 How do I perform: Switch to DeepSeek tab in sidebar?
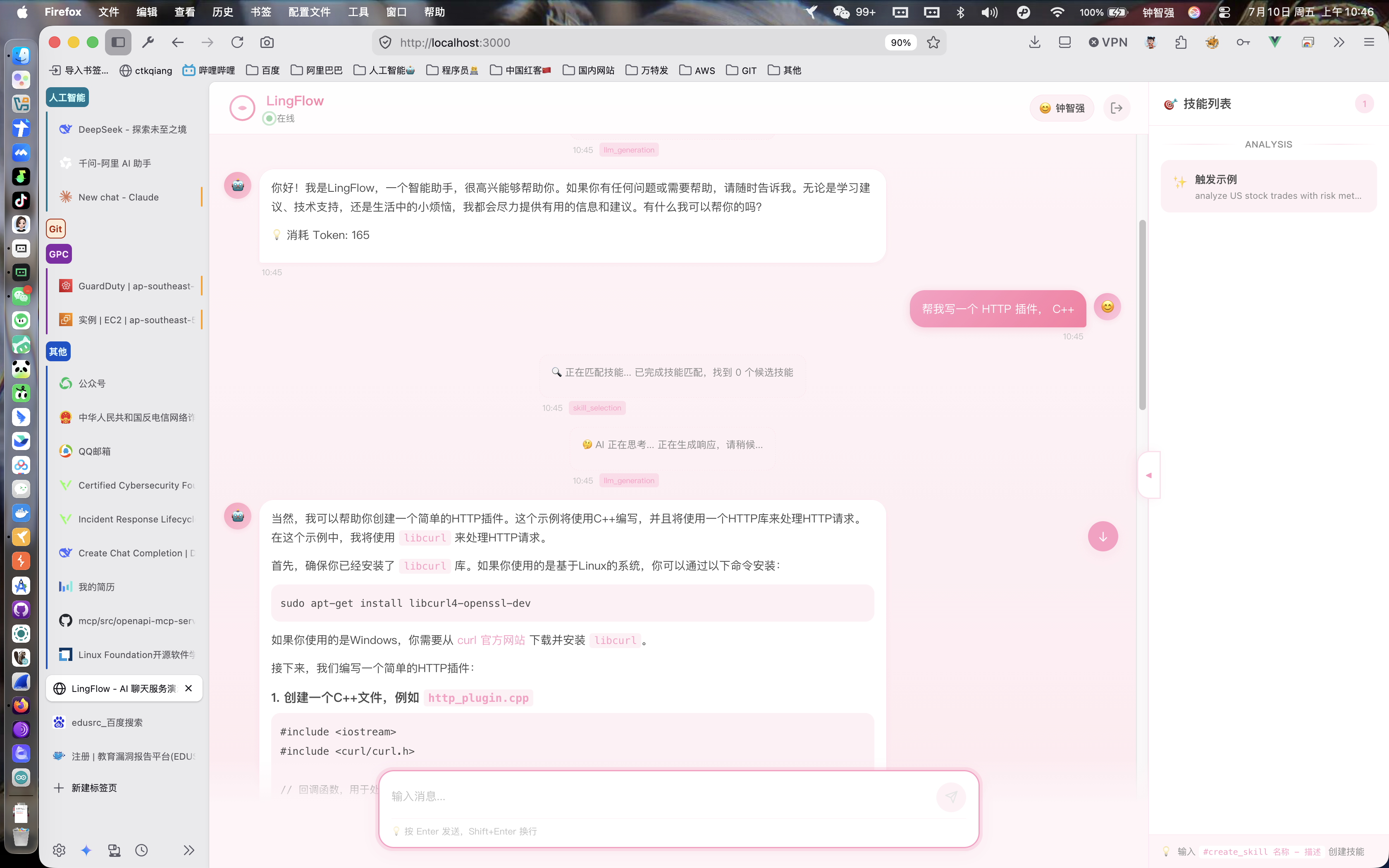tap(124, 130)
